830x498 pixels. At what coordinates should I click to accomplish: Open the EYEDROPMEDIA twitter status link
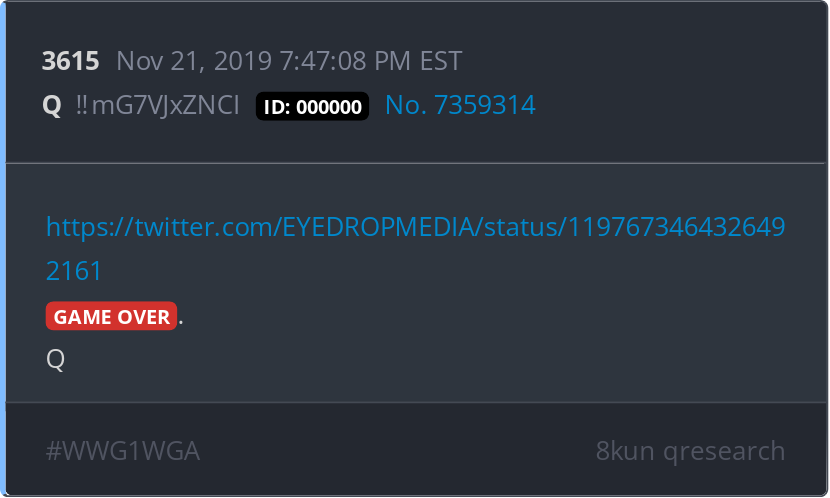(x=416, y=227)
